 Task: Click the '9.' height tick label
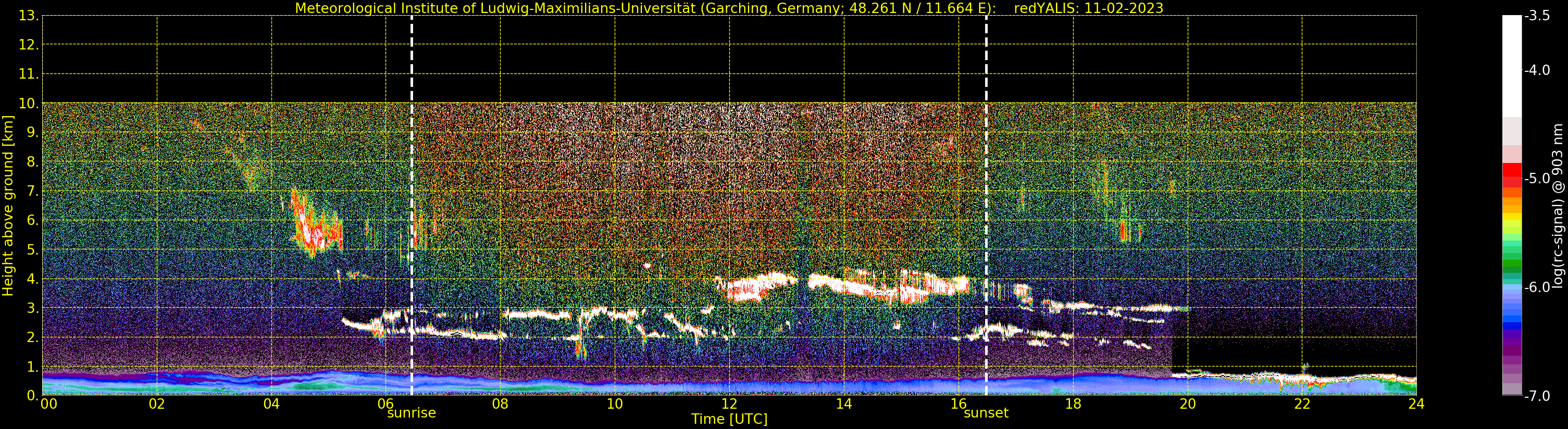coord(32,133)
